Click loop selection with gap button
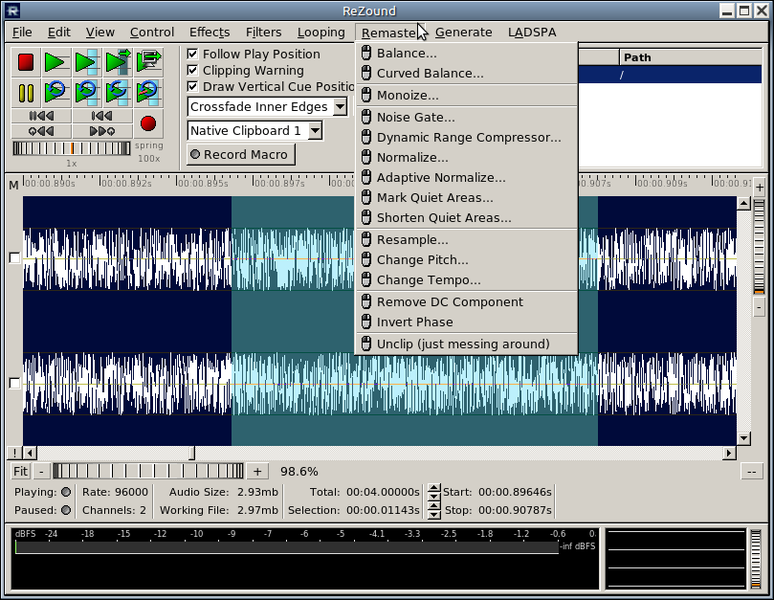This screenshot has height=600, width=774. pos(149,92)
